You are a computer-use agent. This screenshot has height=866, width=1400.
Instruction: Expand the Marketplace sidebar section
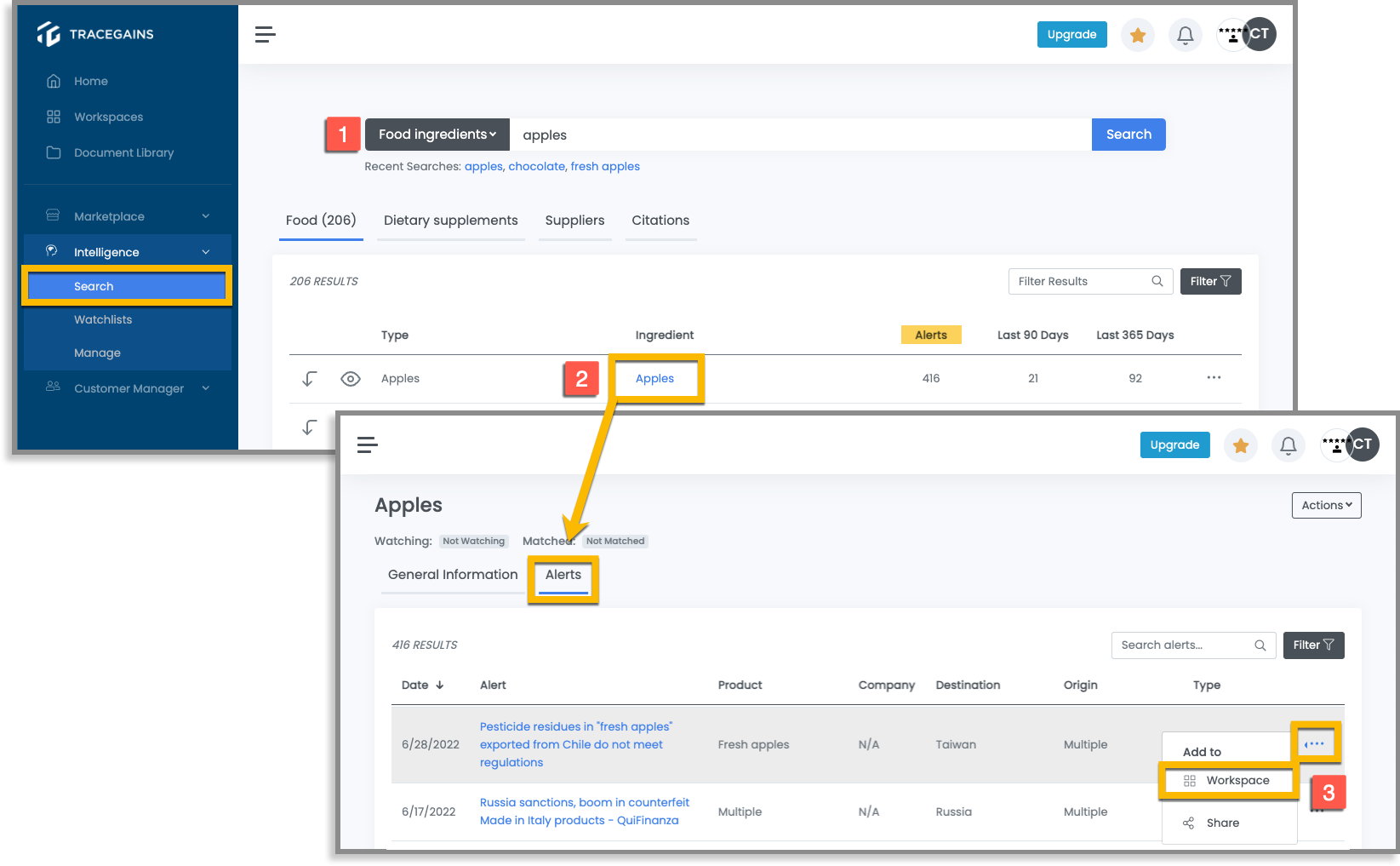pos(128,216)
